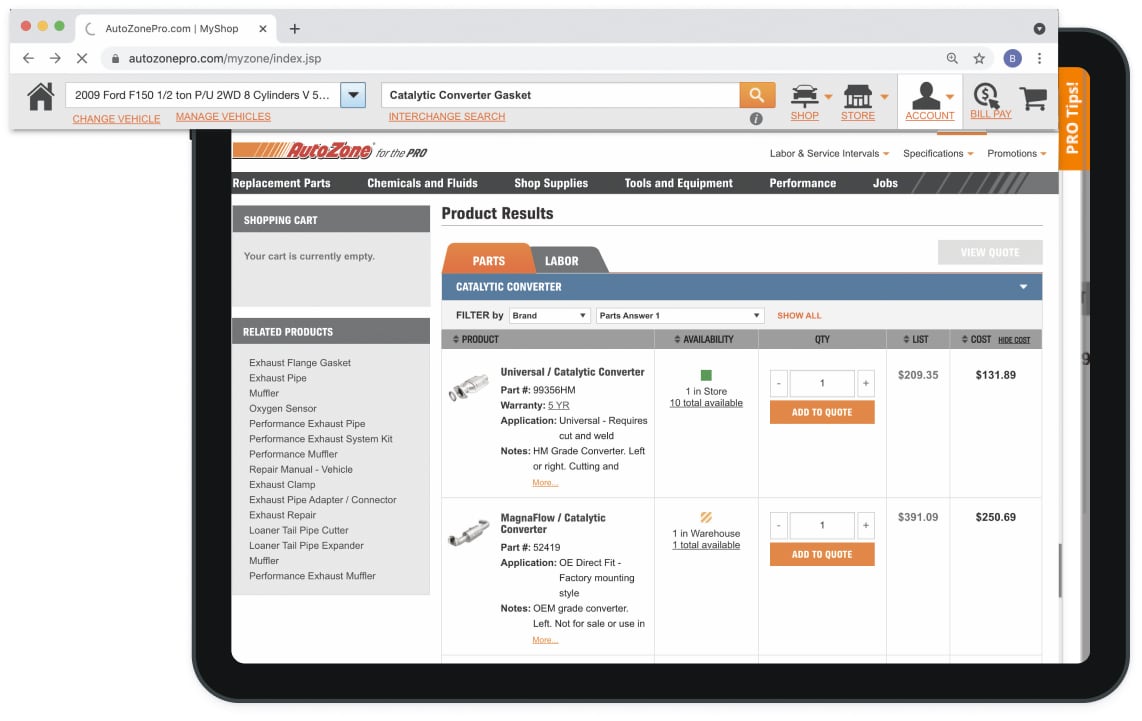
Task: Switch to the Parts tab
Action: click(488, 260)
